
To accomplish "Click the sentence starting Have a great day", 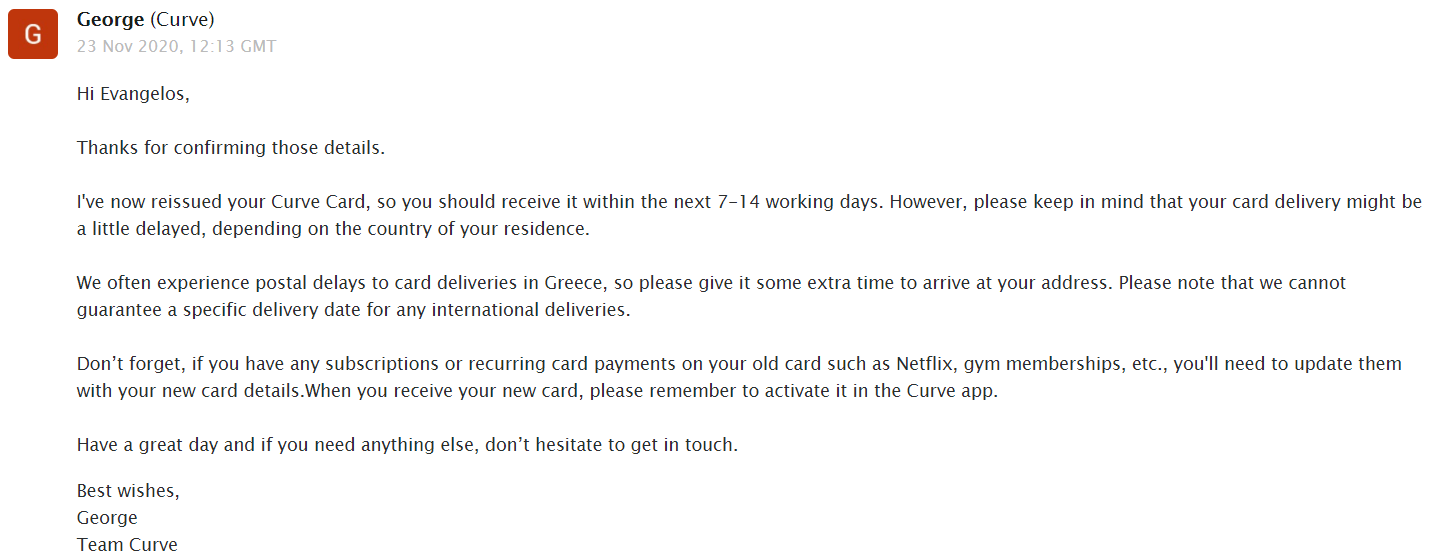I will [407, 445].
